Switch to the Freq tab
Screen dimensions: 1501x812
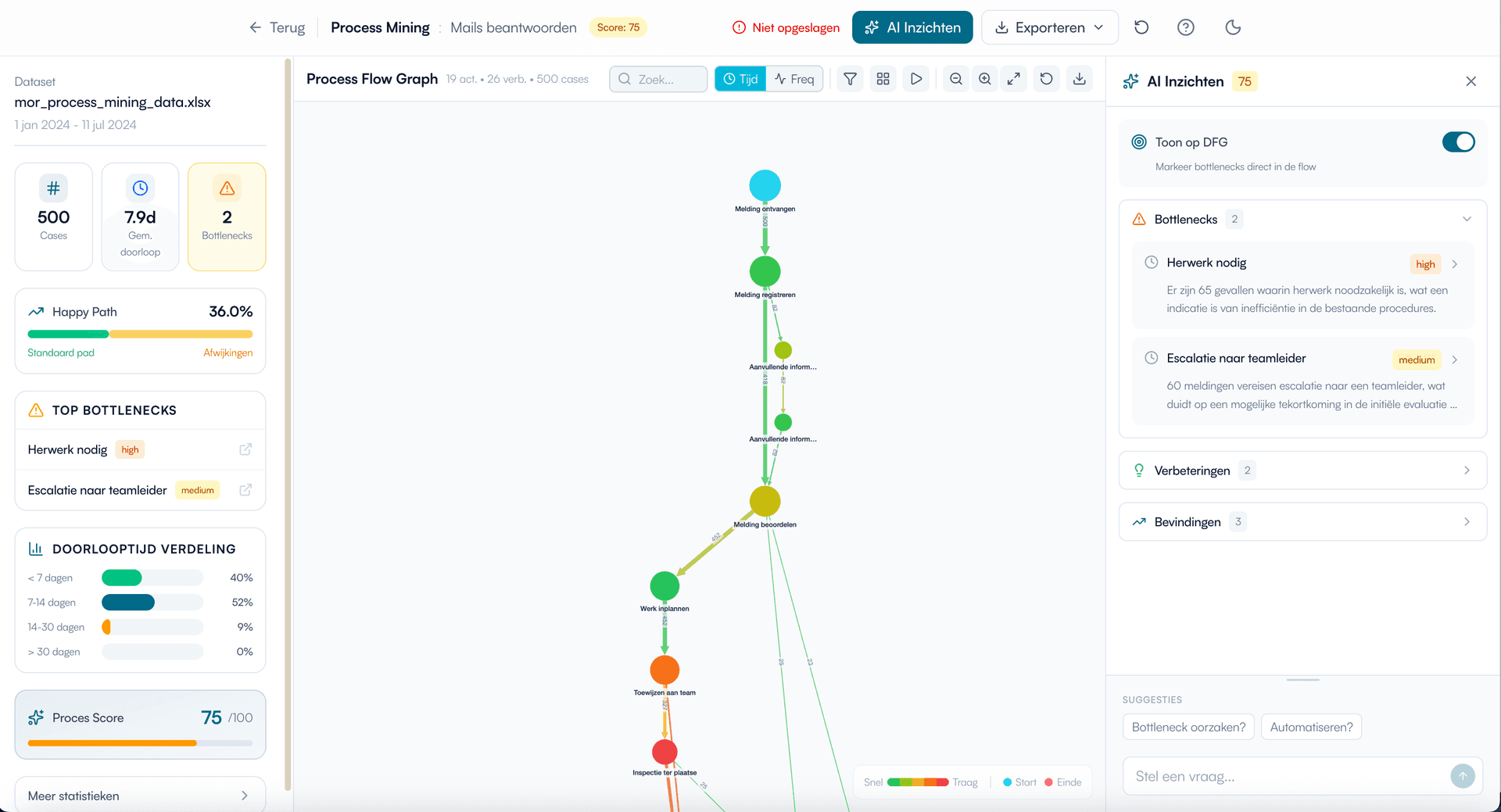(x=794, y=78)
